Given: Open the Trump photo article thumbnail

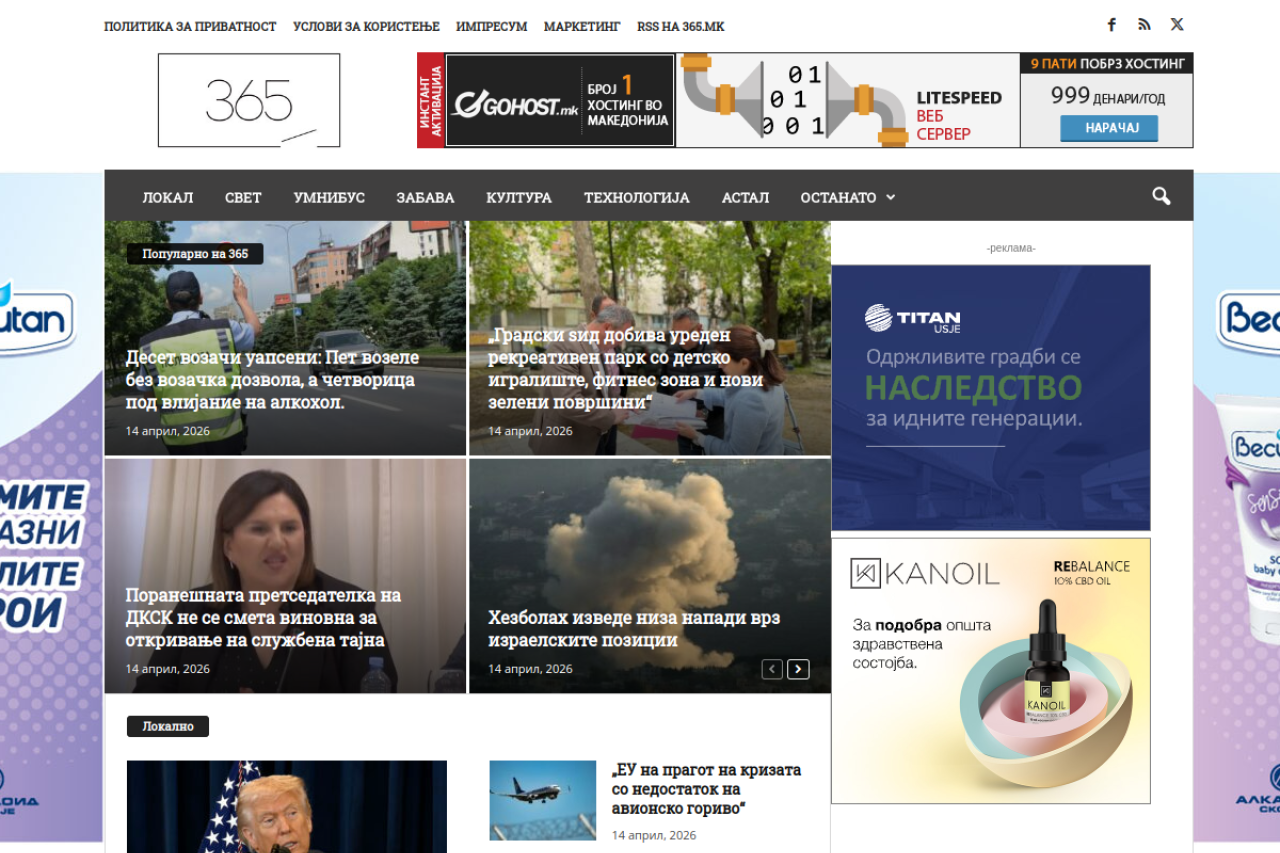Looking at the screenshot, I should [287, 807].
